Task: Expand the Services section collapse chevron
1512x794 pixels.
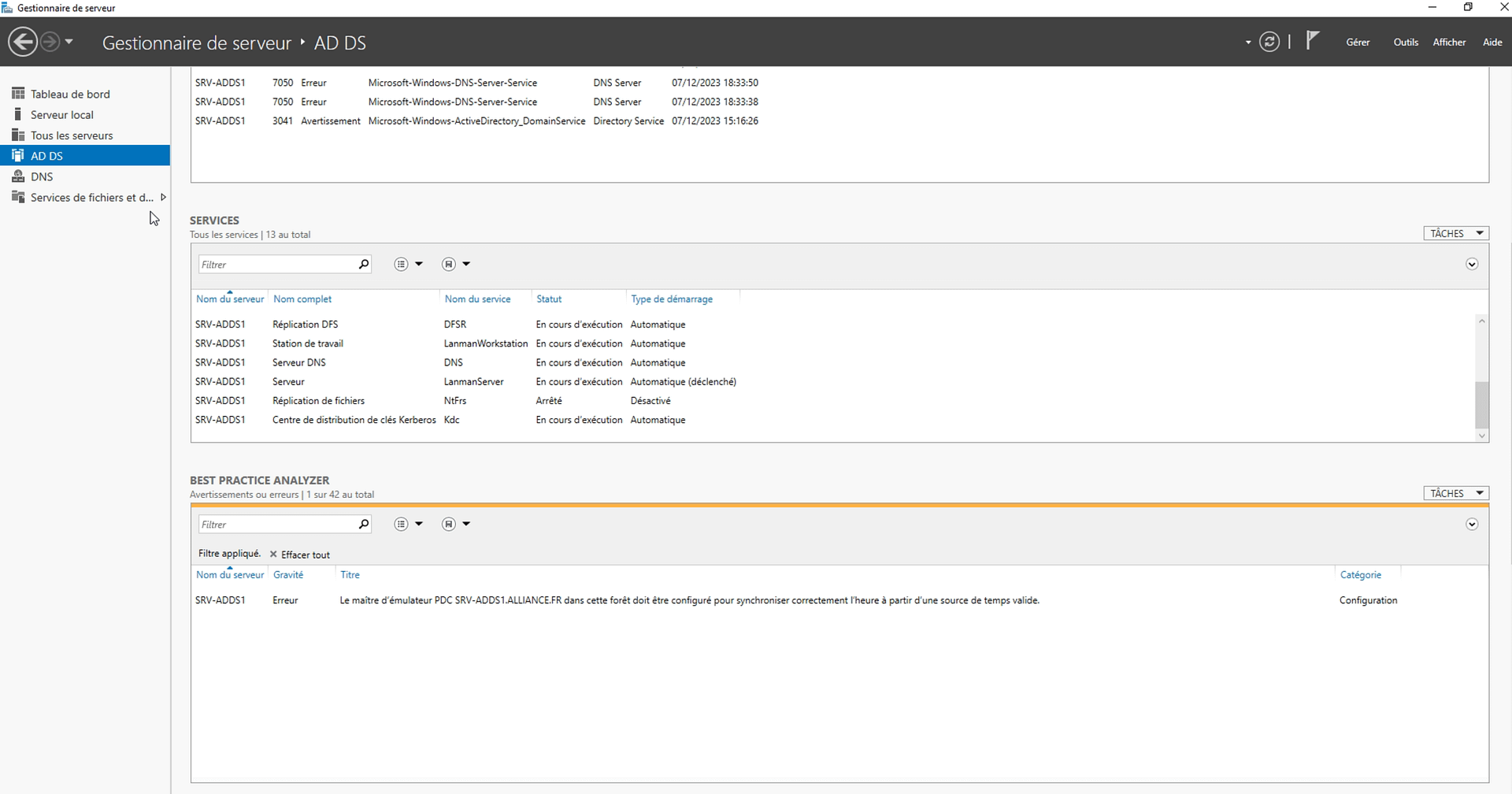Action: pyautogui.click(x=1471, y=265)
